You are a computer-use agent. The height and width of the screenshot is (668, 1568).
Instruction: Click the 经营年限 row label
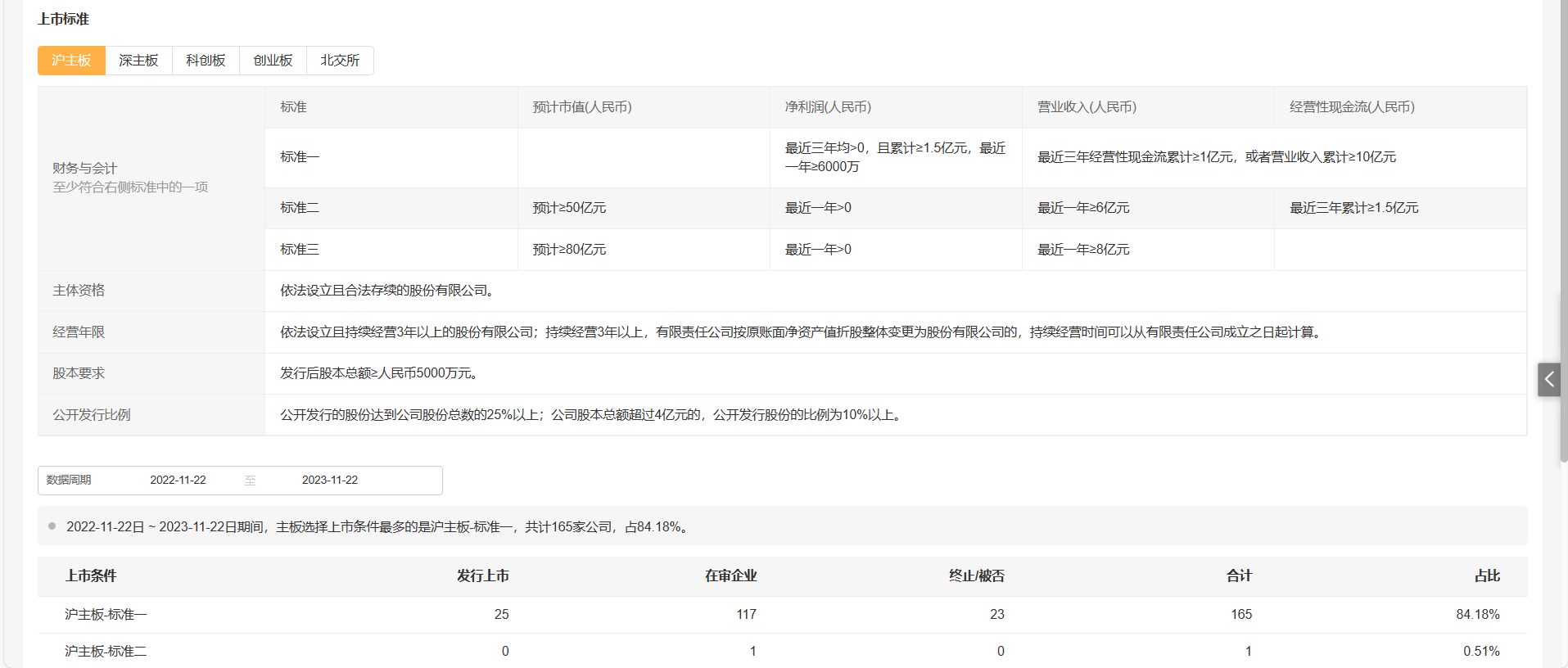[79, 332]
